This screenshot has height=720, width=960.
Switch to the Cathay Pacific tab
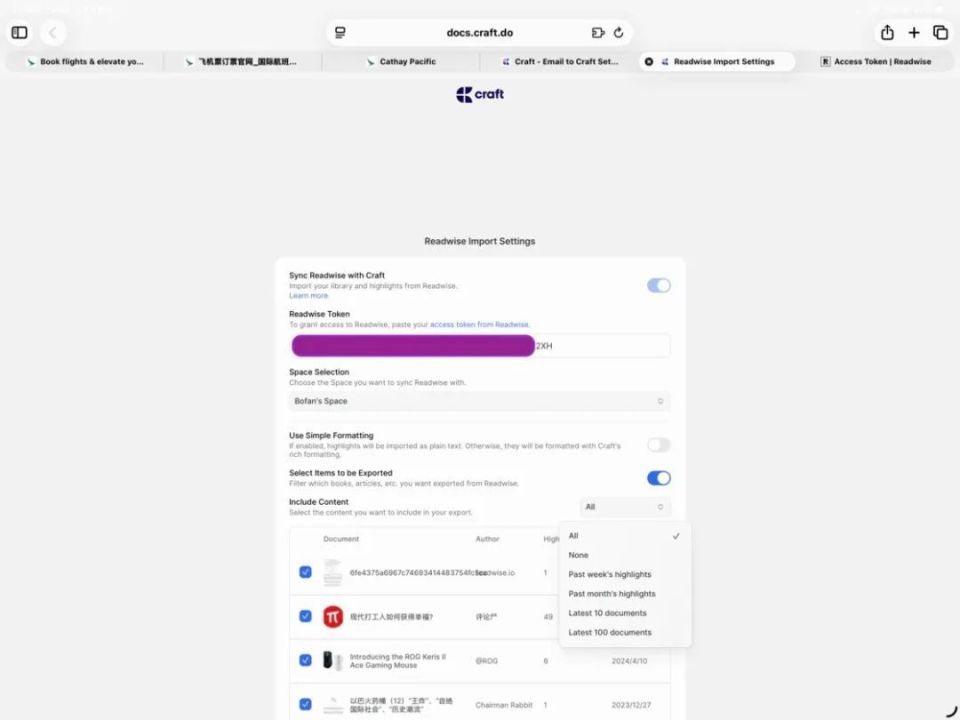400,61
